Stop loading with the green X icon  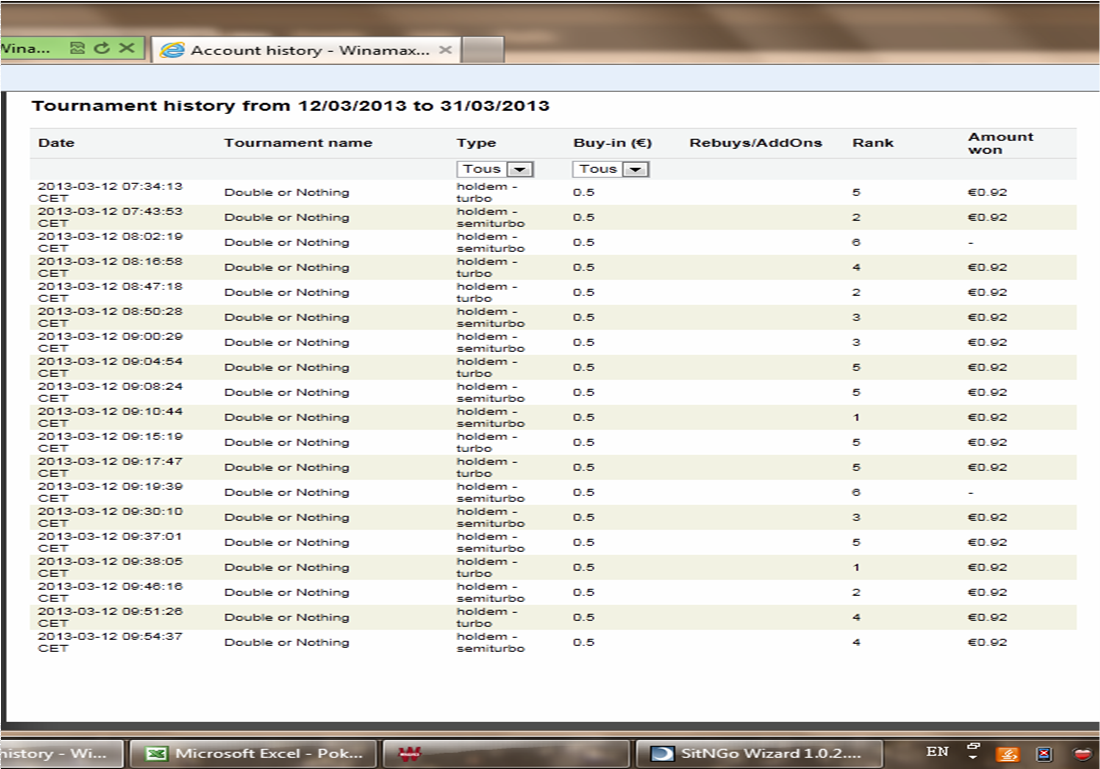[x=126, y=48]
